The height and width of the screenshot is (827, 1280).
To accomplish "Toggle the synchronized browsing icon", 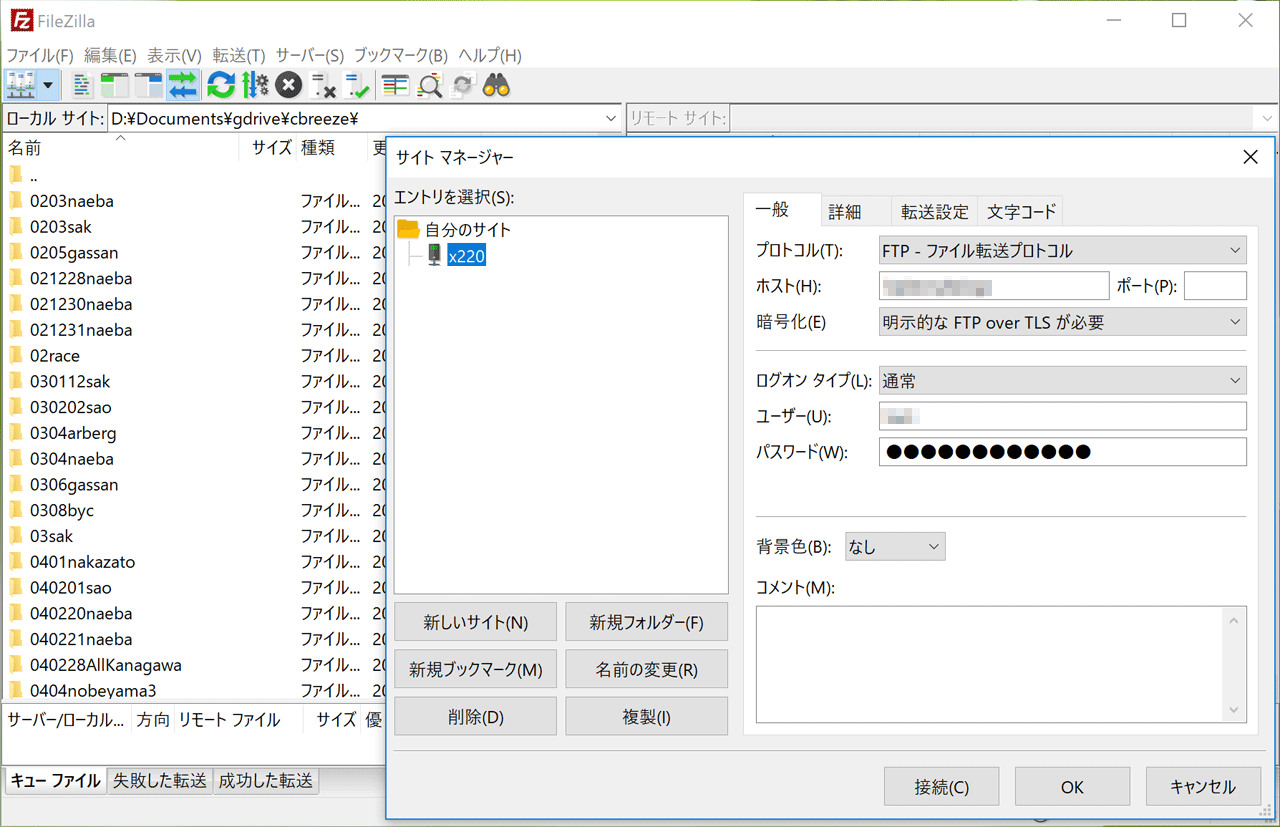I will [x=462, y=86].
